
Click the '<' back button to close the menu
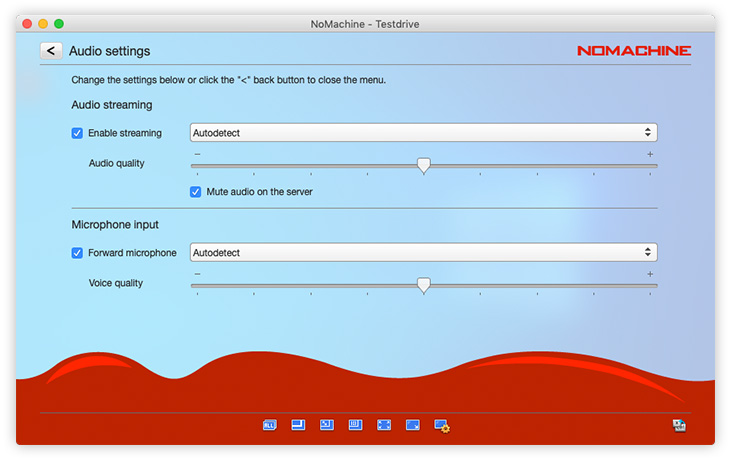[x=51, y=51]
